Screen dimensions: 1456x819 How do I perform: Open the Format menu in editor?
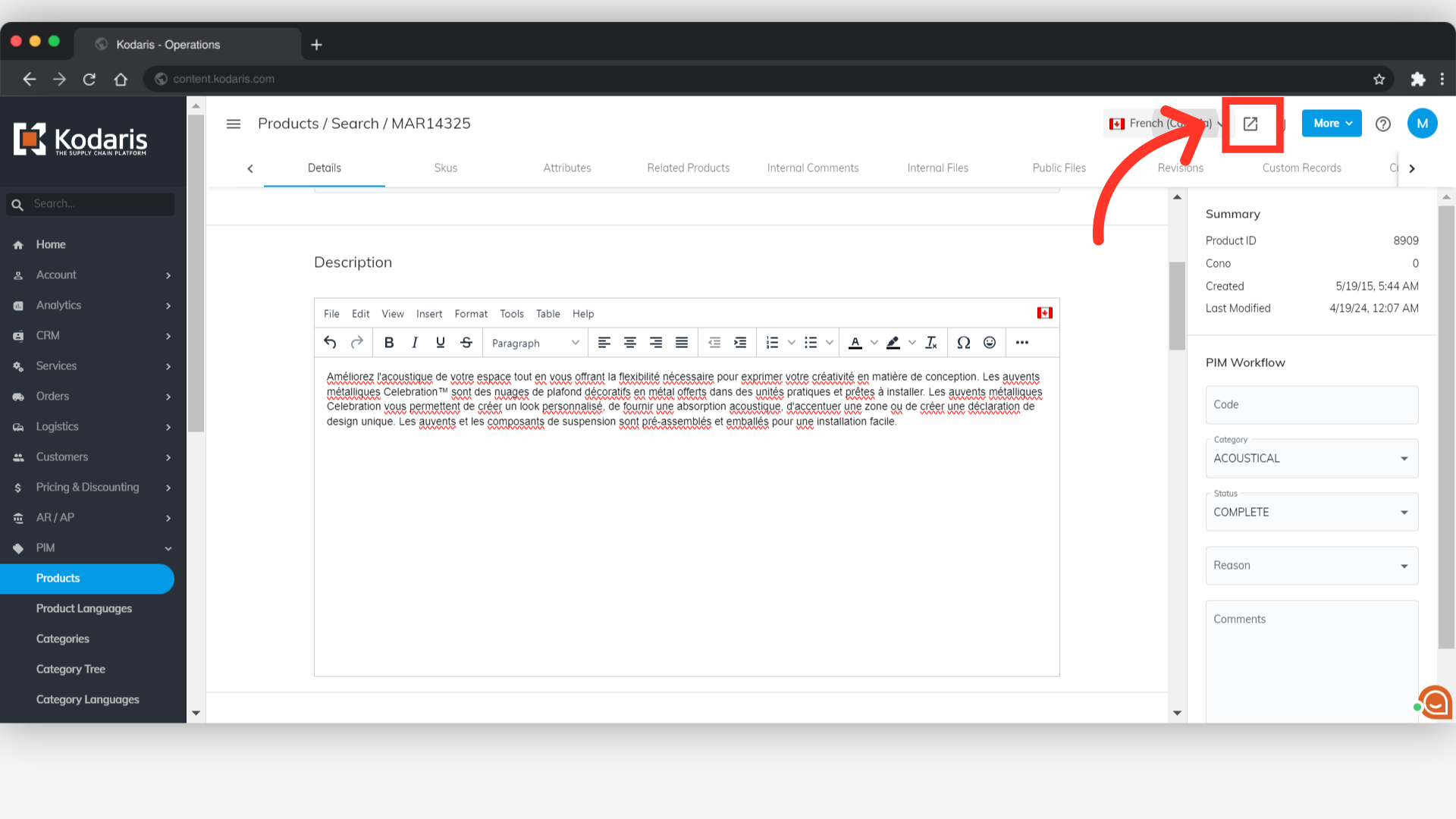pos(470,314)
